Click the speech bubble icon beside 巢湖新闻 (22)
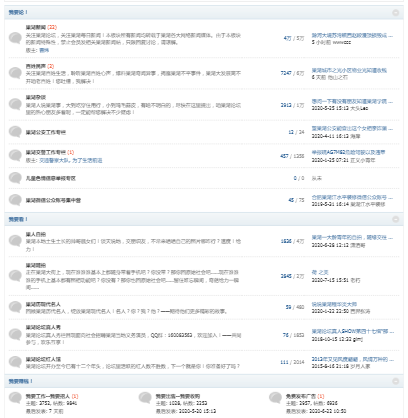This screenshot has width=408, height=418. tap(15, 38)
